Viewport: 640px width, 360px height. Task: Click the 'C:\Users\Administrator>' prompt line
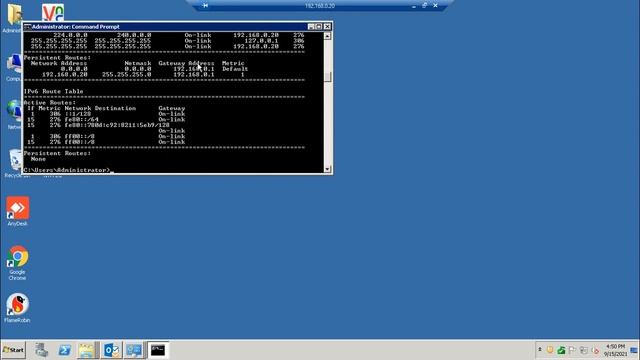pos(67,170)
